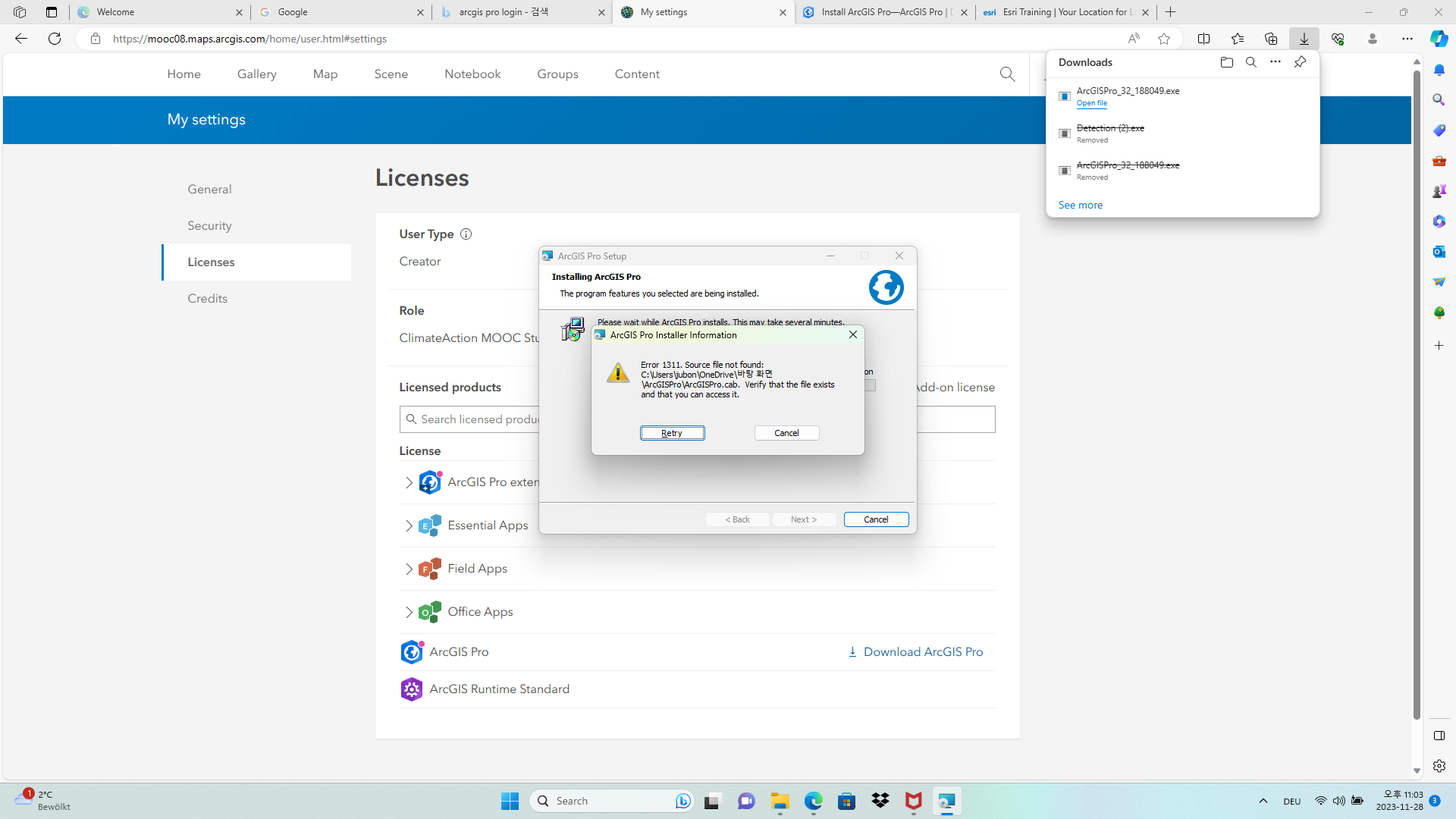Pin the Downloads panel
1456x819 pixels.
point(1301,62)
